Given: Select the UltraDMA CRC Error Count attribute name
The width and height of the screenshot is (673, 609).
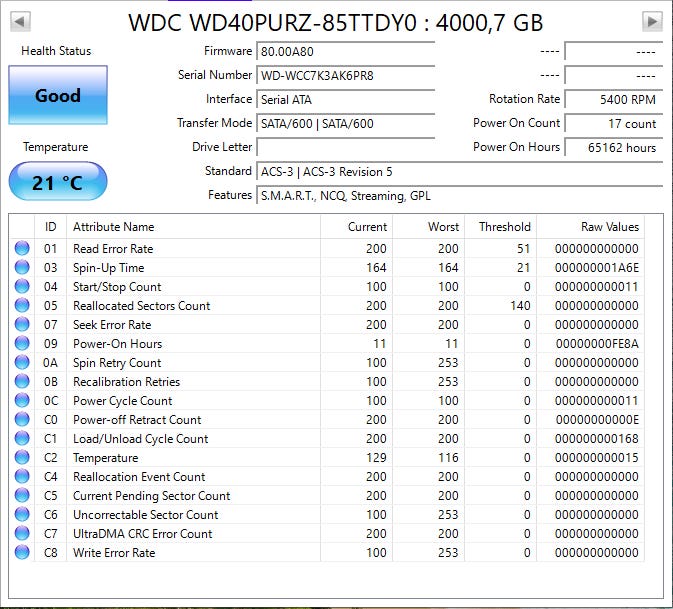Looking at the screenshot, I should (142, 533).
